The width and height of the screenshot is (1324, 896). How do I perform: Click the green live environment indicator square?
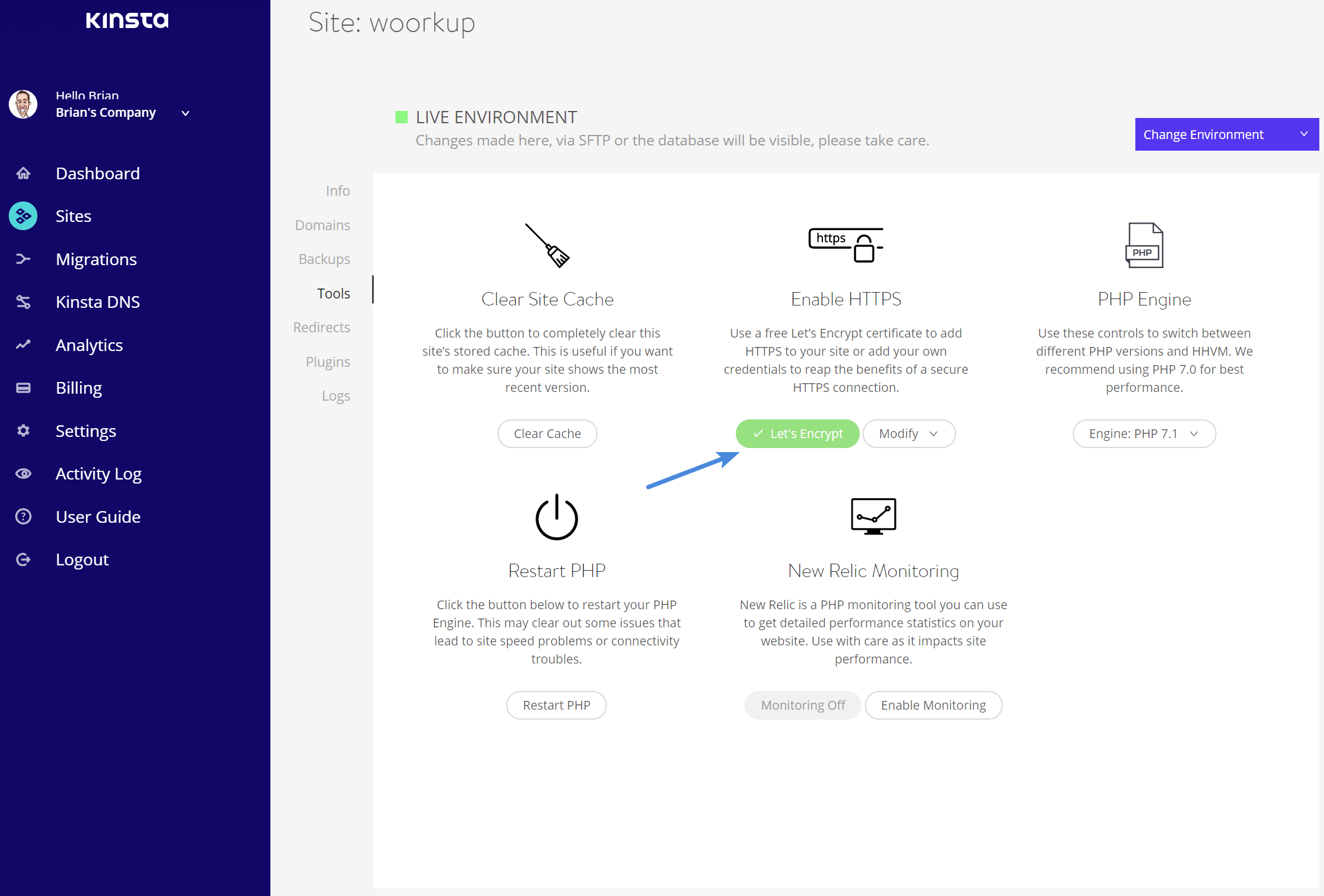click(401, 117)
